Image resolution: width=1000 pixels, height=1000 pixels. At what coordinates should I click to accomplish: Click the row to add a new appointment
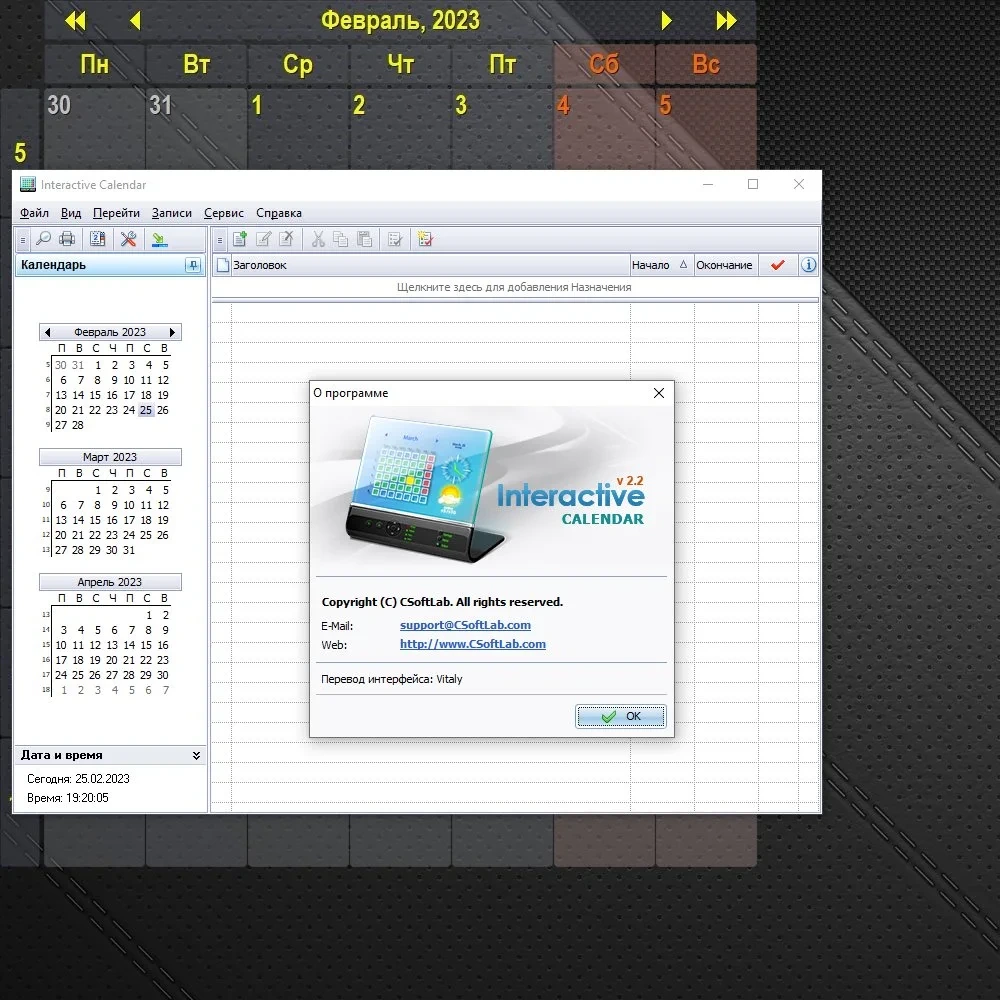pos(514,287)
